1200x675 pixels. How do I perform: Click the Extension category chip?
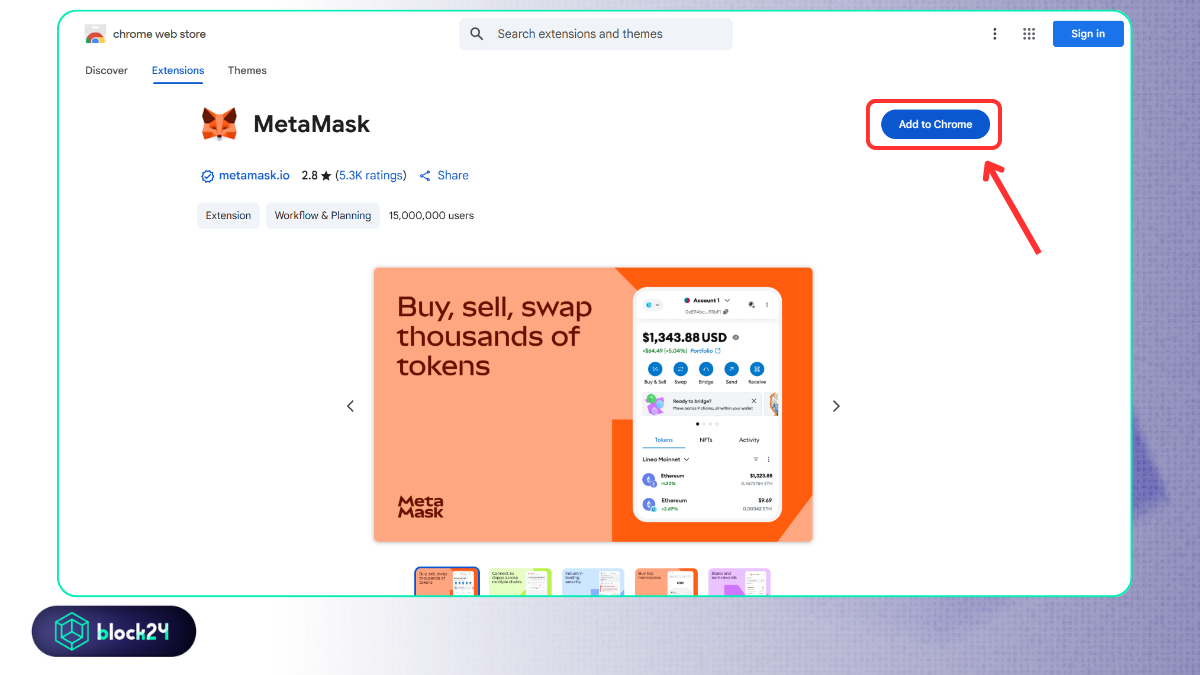coord(228,215)
